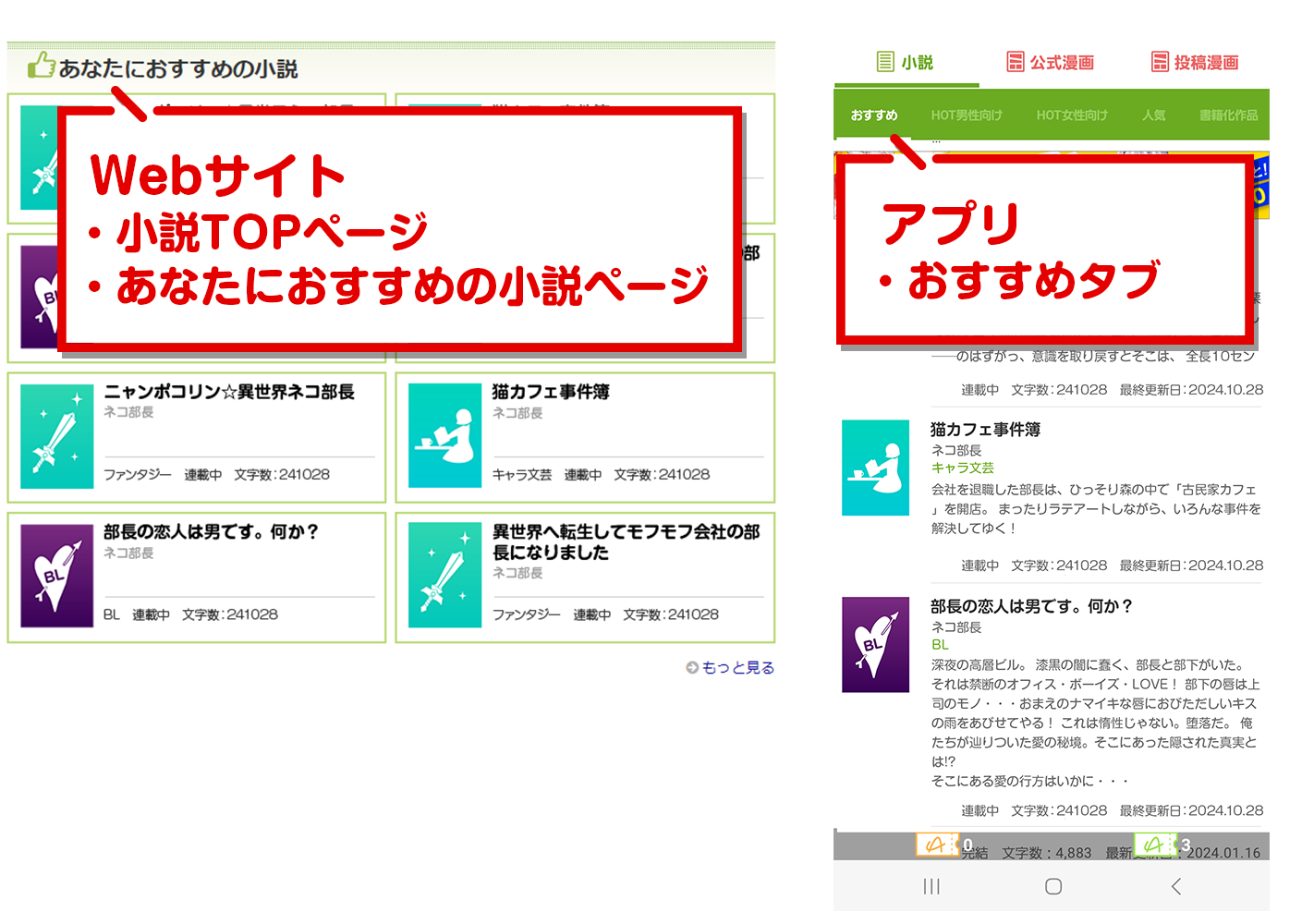This screenshot has height=924, width=1314.
Task: Tap the 猫カフェ事件簿 cover in the app list
Action: click(875, 468)
